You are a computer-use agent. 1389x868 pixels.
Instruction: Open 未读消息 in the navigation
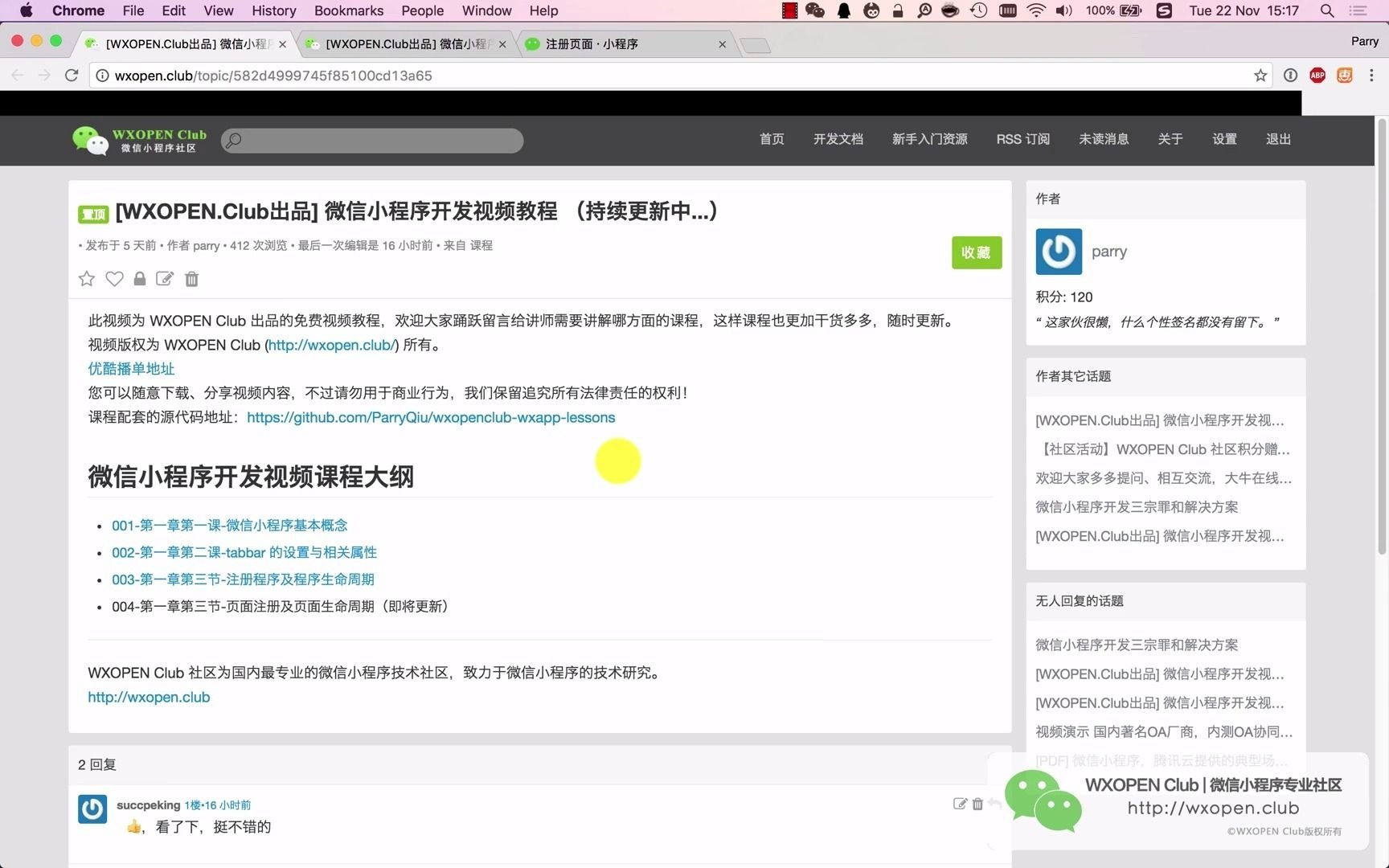(1104, 139)
